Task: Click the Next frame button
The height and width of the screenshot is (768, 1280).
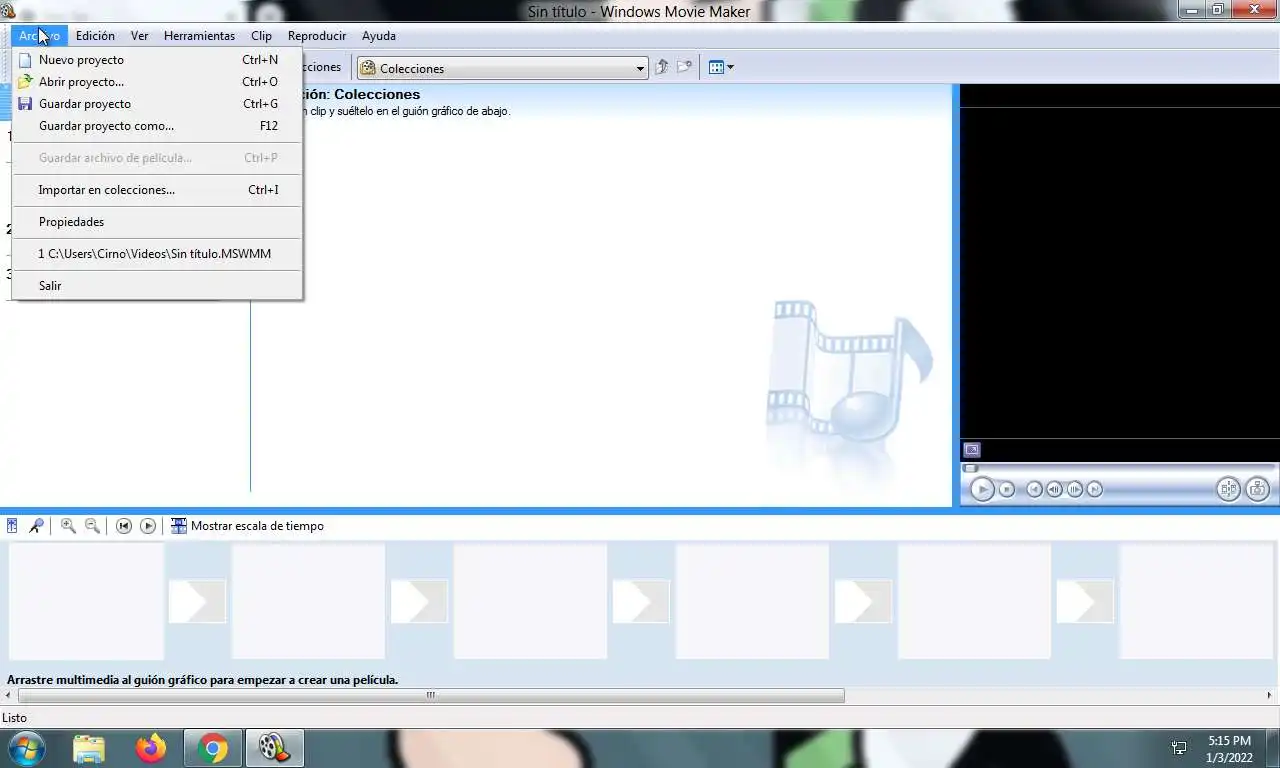Action: point(1075,489)
